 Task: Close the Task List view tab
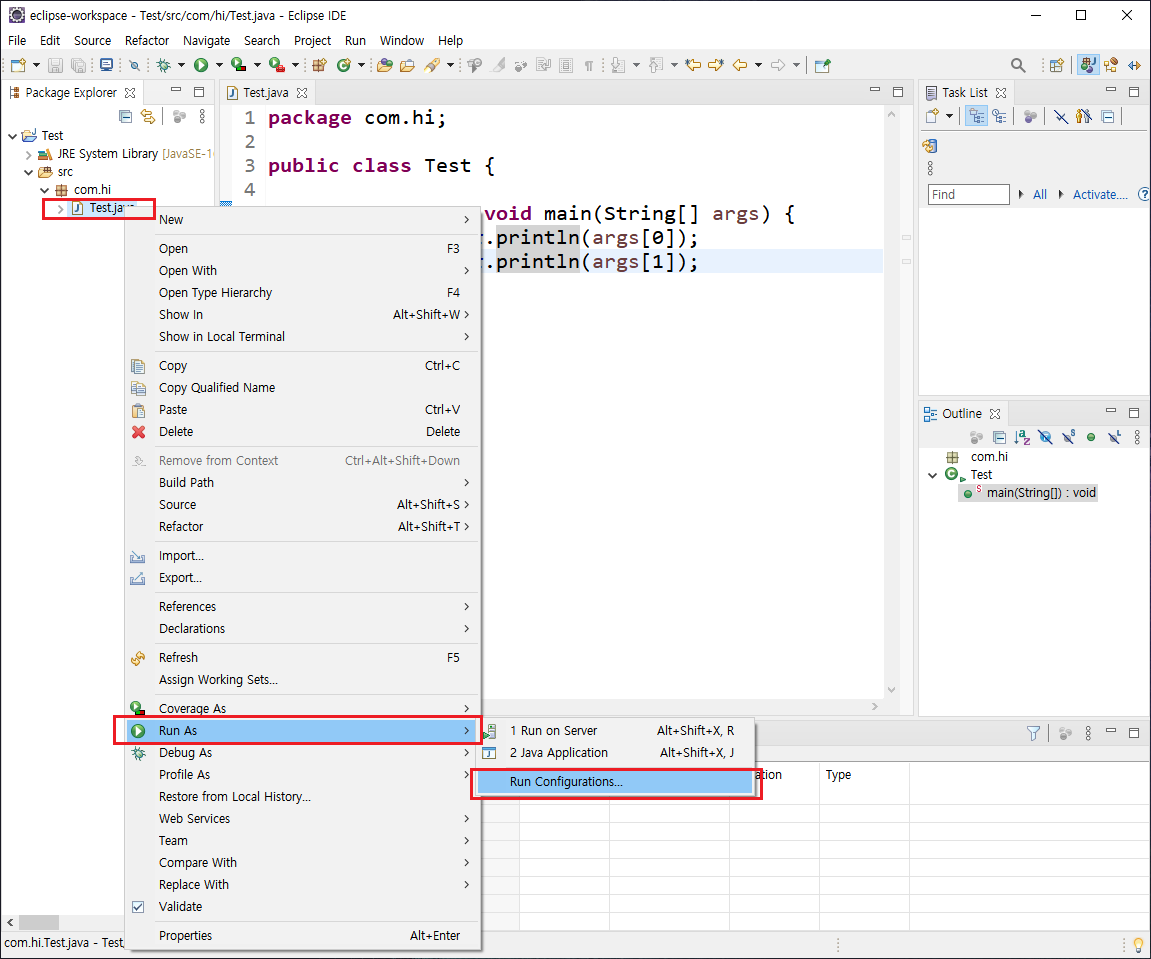pos(1001,93)
